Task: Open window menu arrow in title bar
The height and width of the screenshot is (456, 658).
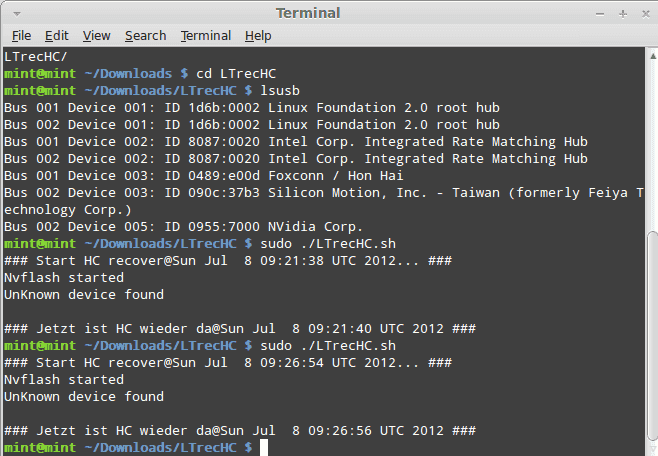Action: (x=17, y=14)
